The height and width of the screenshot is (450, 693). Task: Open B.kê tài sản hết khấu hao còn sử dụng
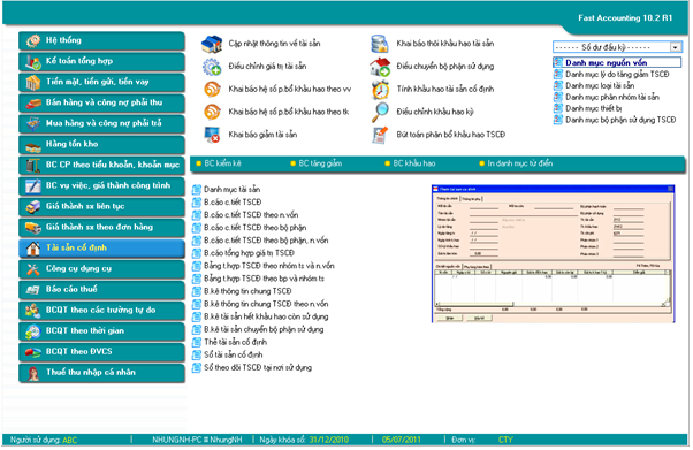tap(266, 317)
